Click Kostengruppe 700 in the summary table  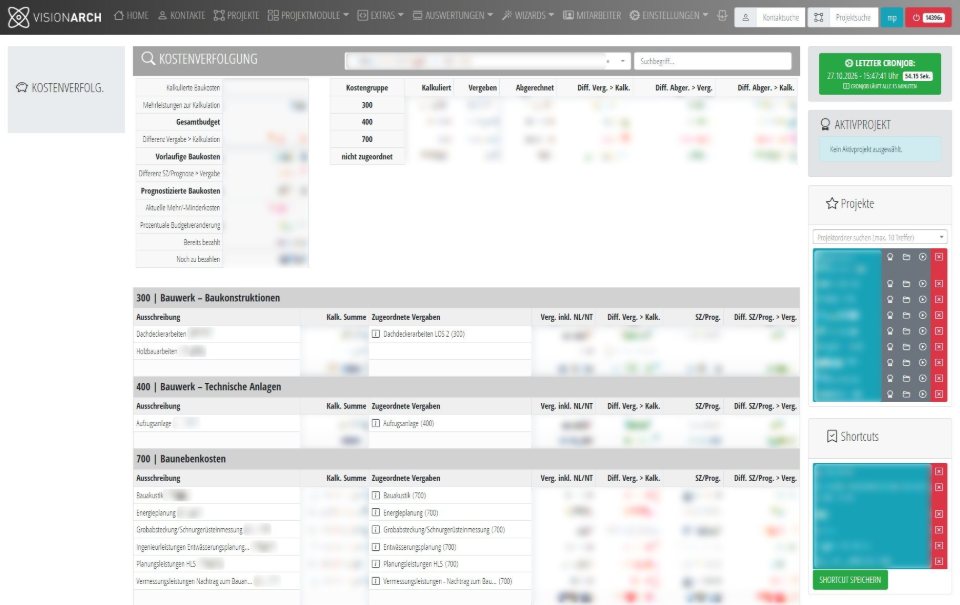367,140
